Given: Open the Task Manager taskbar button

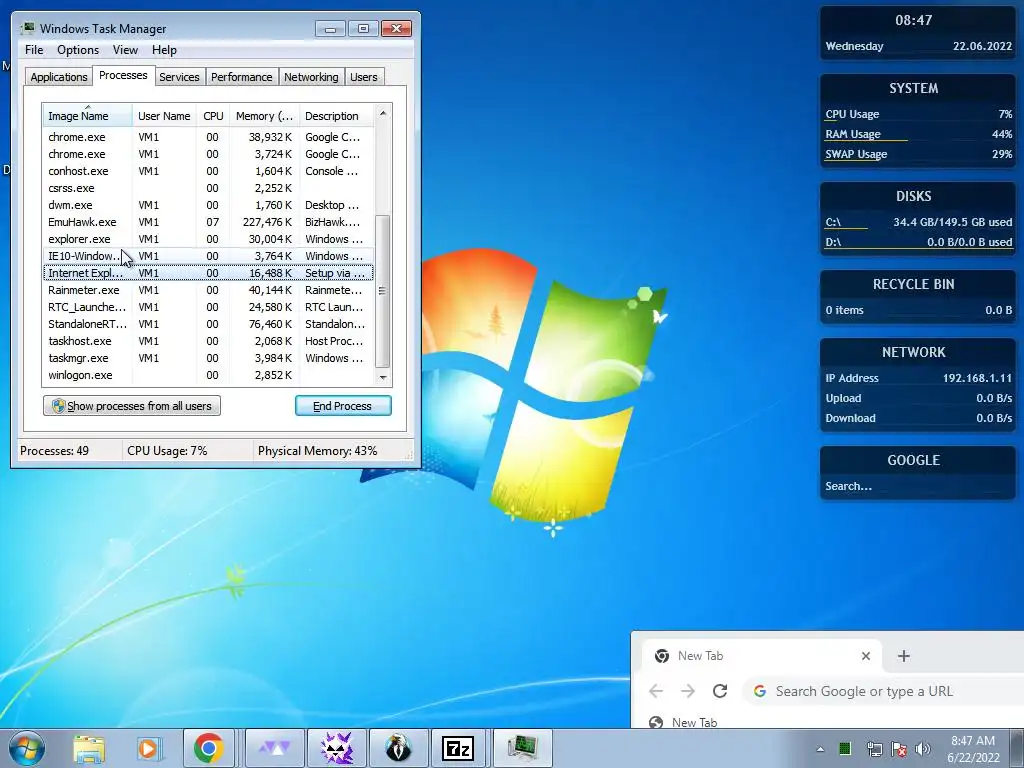Looking at the screenshot, I should point(522,748).
